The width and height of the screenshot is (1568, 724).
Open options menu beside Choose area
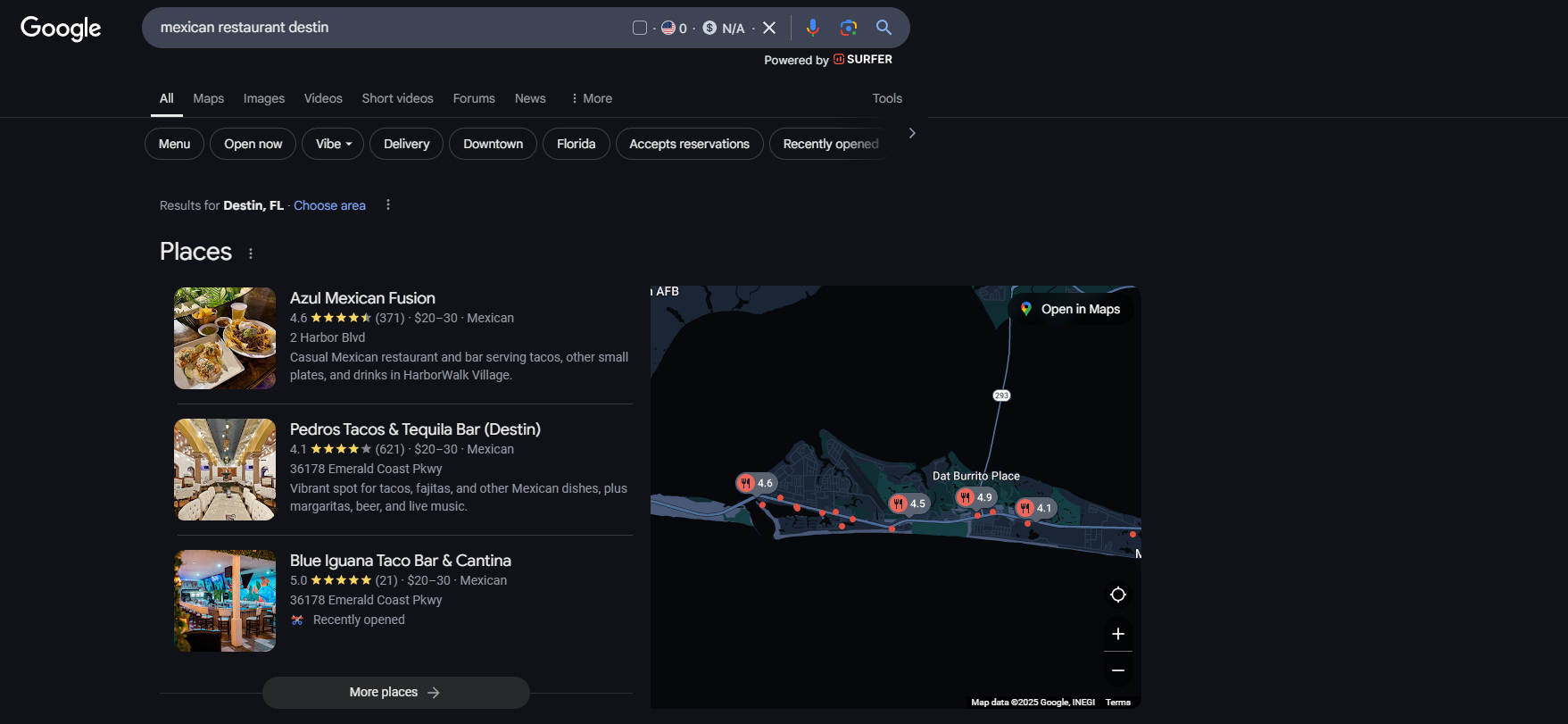click(x=387, y=205)
